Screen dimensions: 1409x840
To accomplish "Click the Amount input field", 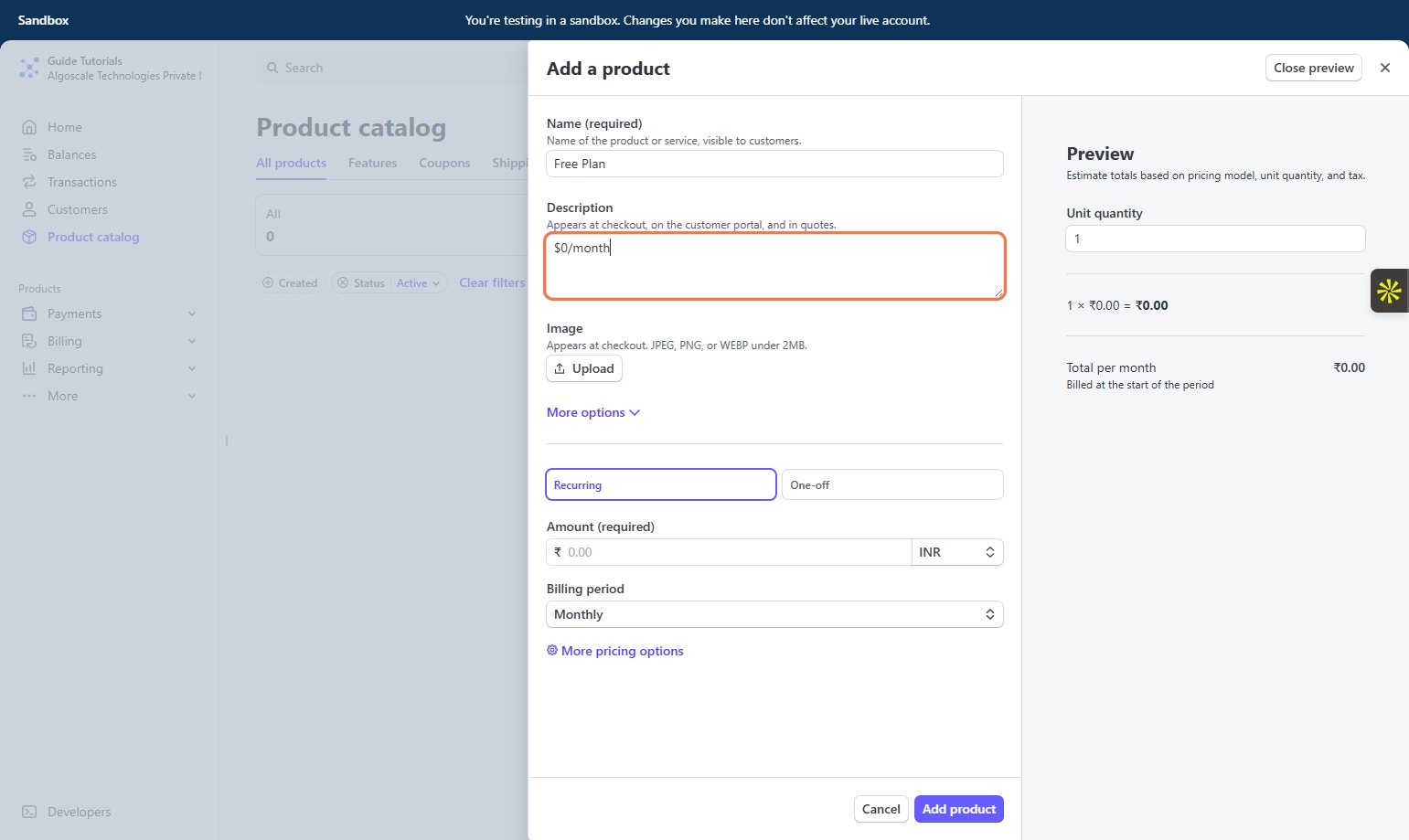I will point(729,552).
